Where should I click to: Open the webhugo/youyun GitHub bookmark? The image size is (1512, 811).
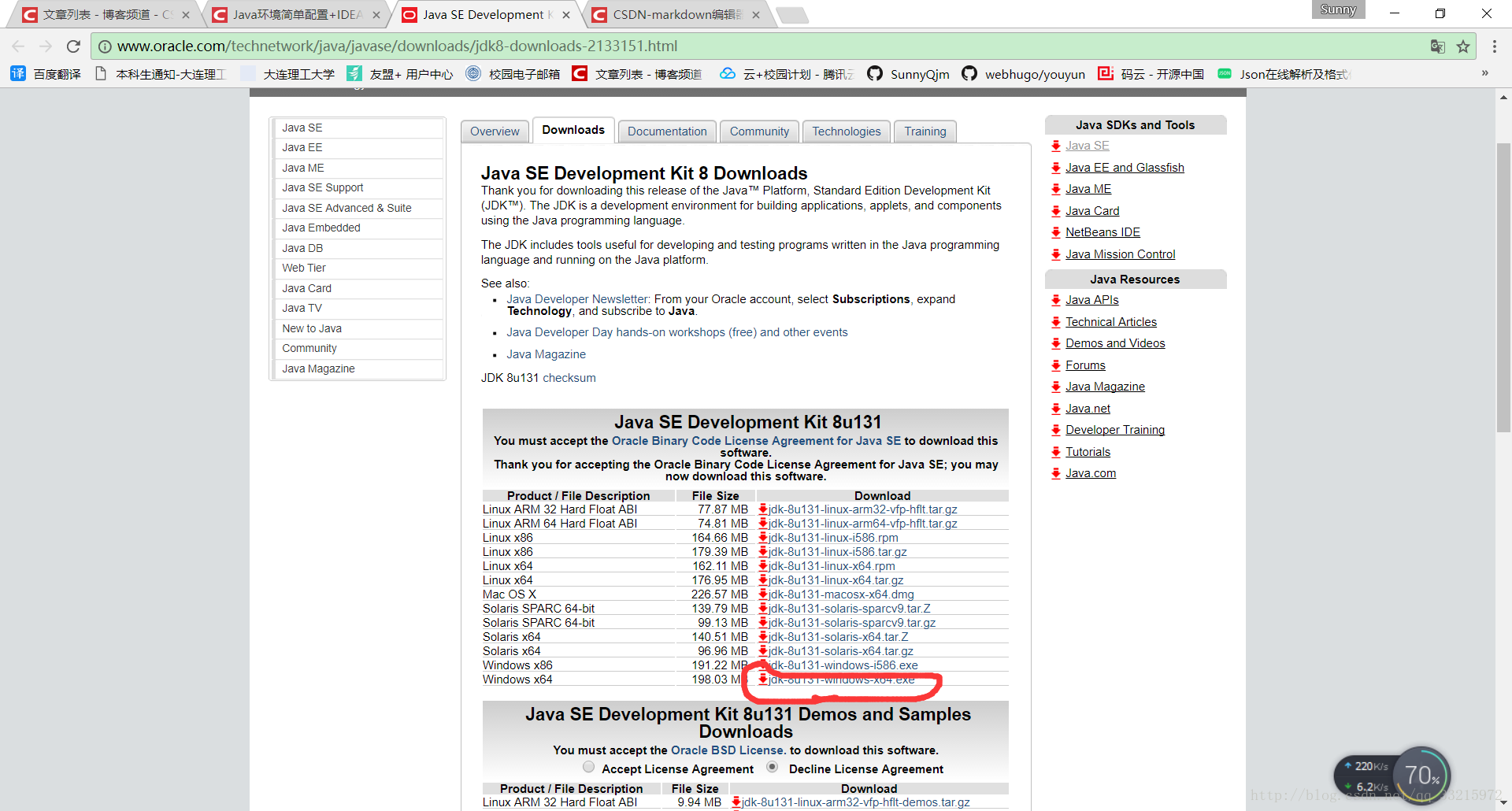click(1023, 74)
